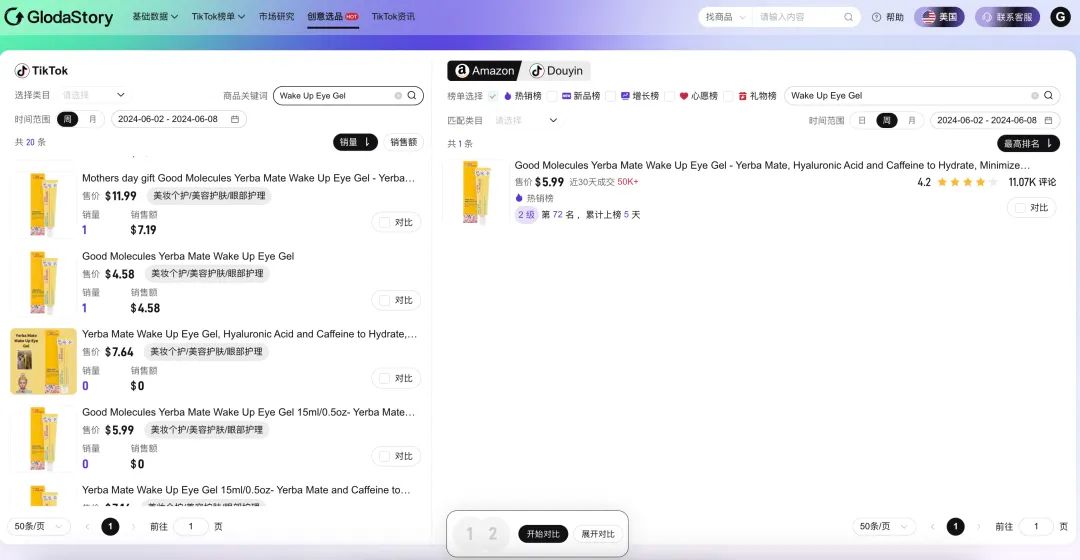The height and width of the screenshot is (560, 1080).
Task: Select 月 in Amazon time range
Action: 912,121
